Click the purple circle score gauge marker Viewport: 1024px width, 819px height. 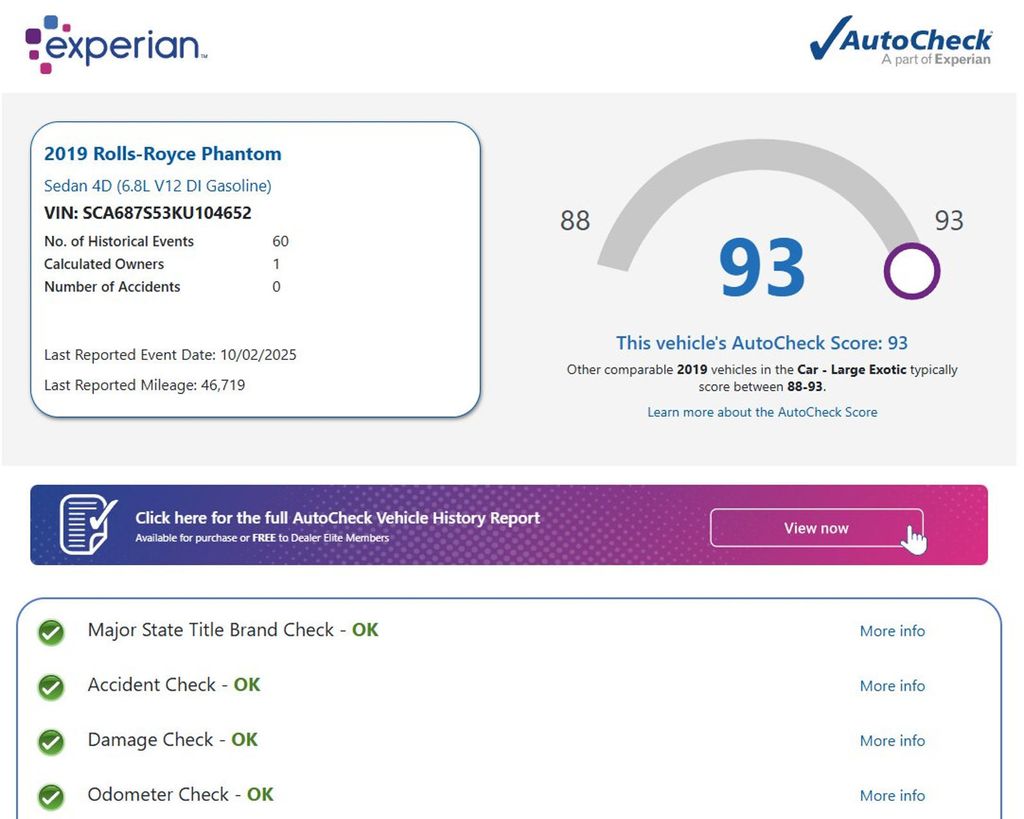point(911,271)
